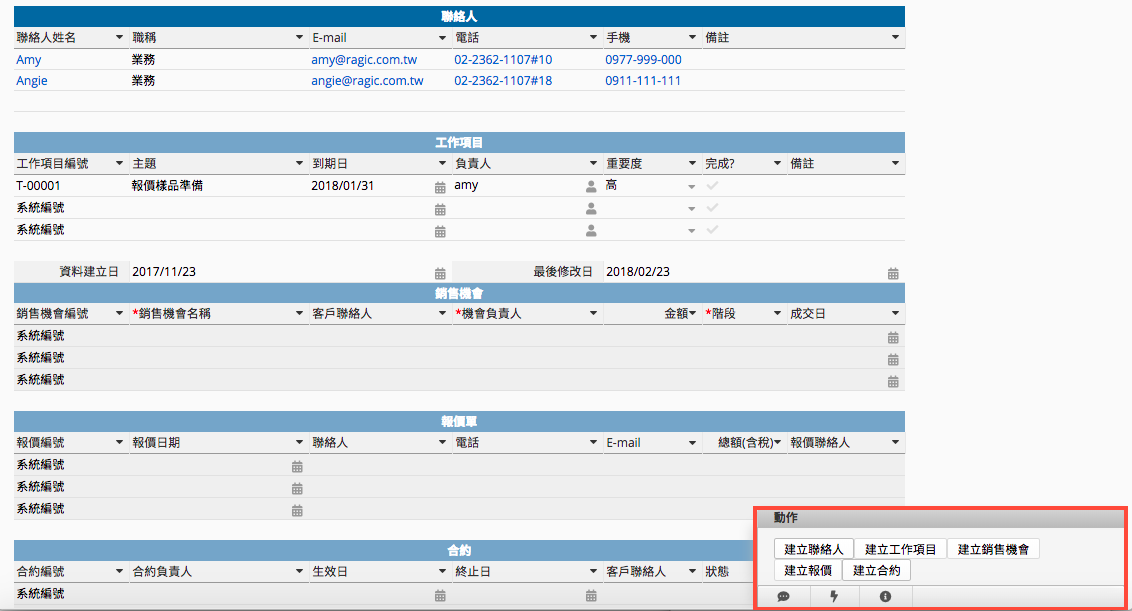Click user picker icon beside amy 負責人
This screenshot has height=611, width=1132.
point(591,186)
